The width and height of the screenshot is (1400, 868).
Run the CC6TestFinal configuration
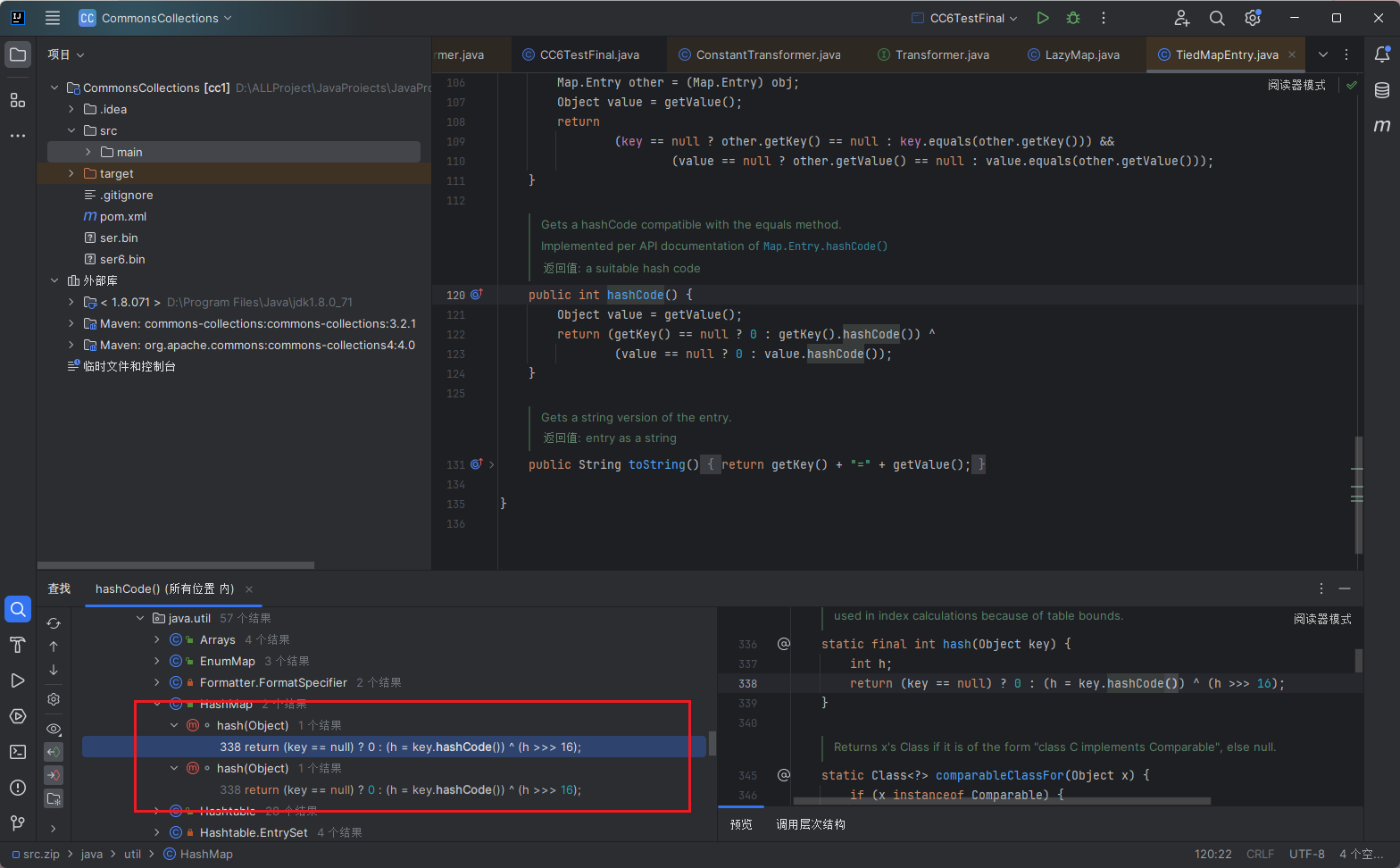click(x=1043, y=18)
